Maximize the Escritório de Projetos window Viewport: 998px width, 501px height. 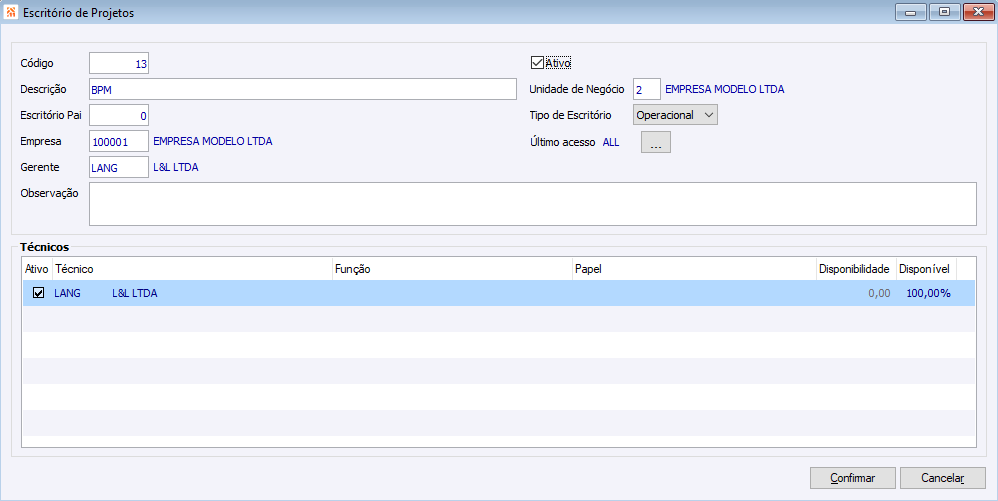click(x=945, y=12)
